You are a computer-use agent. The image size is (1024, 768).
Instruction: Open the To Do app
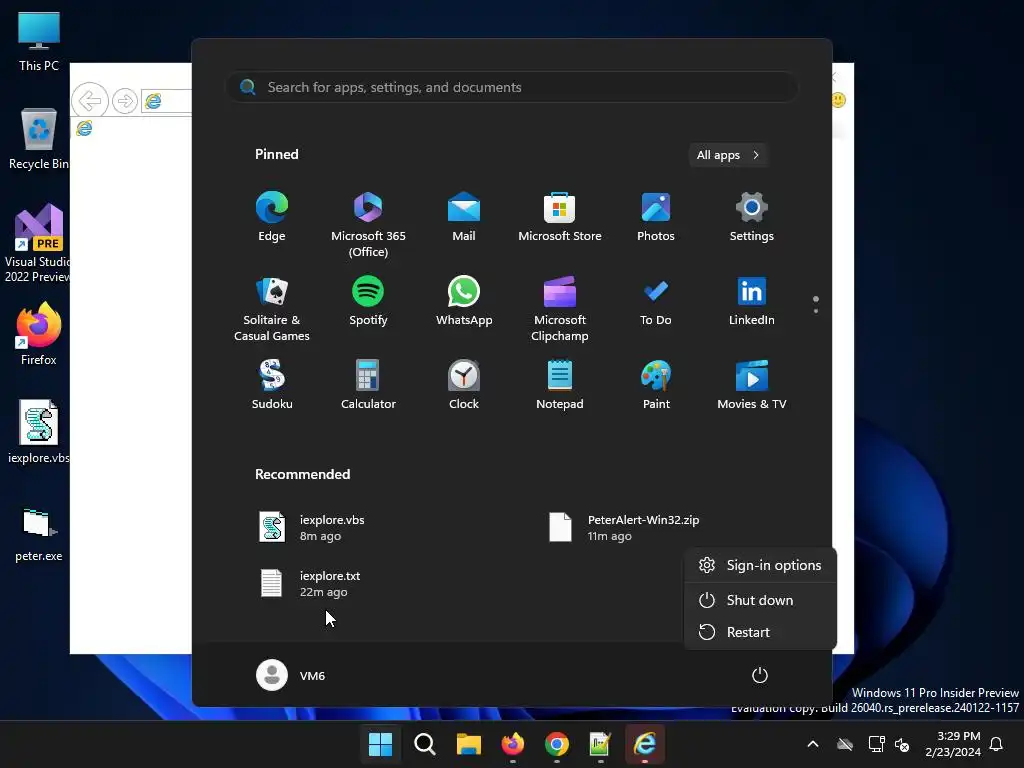[x=656, y=301]
